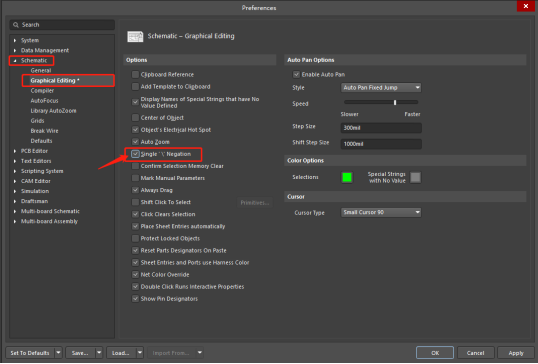Screen dimensions: 538x364
Task: Enable Confirm Selection Memory Clear
Action: [x=135, y=166]
